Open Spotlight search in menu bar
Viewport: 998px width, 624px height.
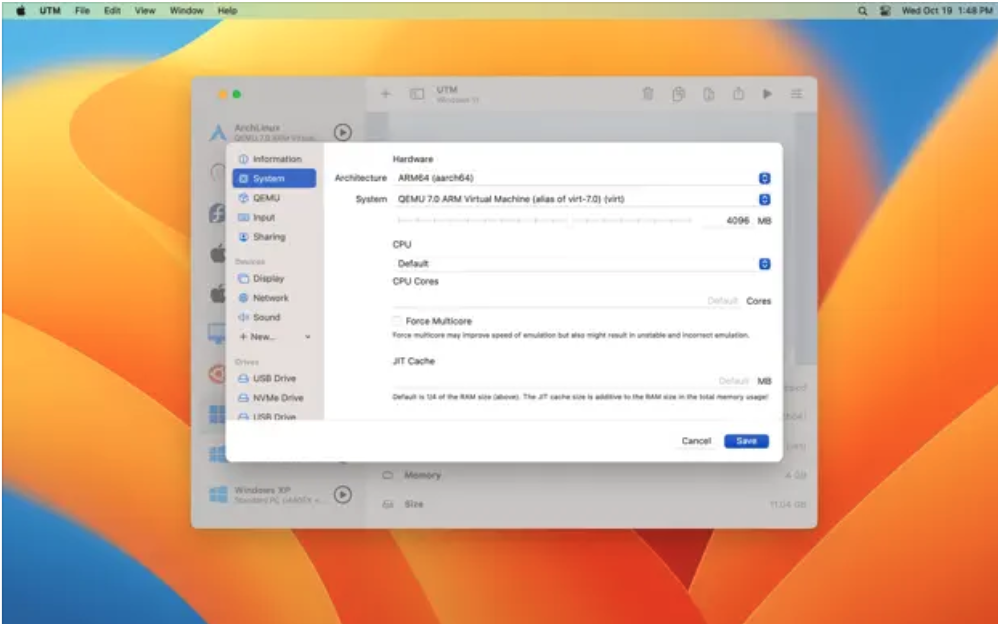tap(862, 10)
